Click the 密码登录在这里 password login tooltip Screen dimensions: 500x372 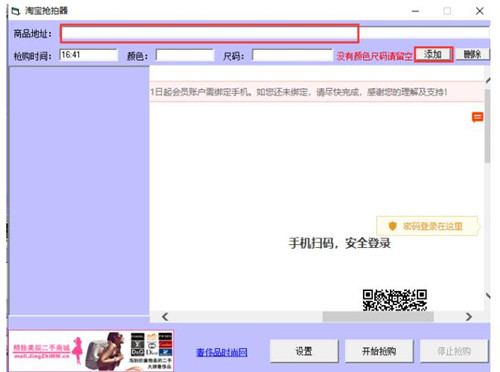click(428, 226)
